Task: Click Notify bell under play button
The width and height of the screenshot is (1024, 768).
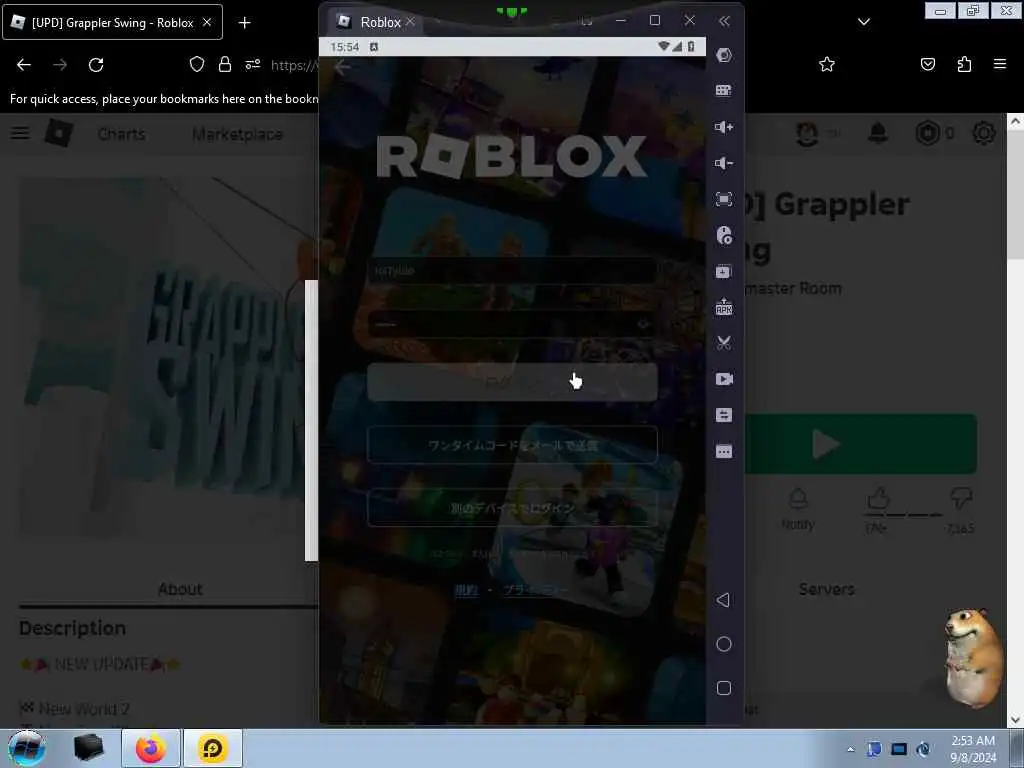Action: click(x=798, y=509)
